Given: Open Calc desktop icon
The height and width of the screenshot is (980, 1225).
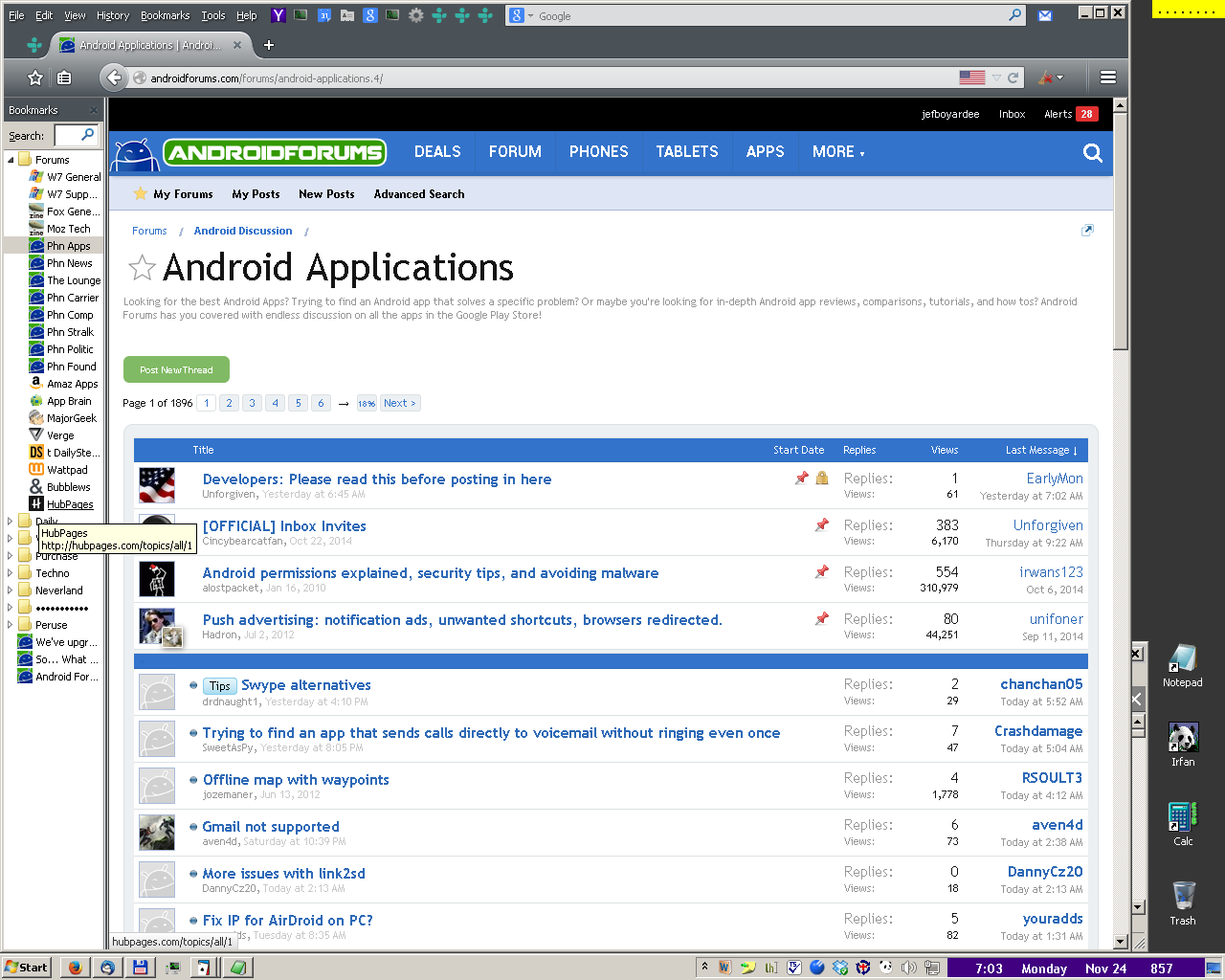Looking at the screenshot, I should pos(1183,824).
